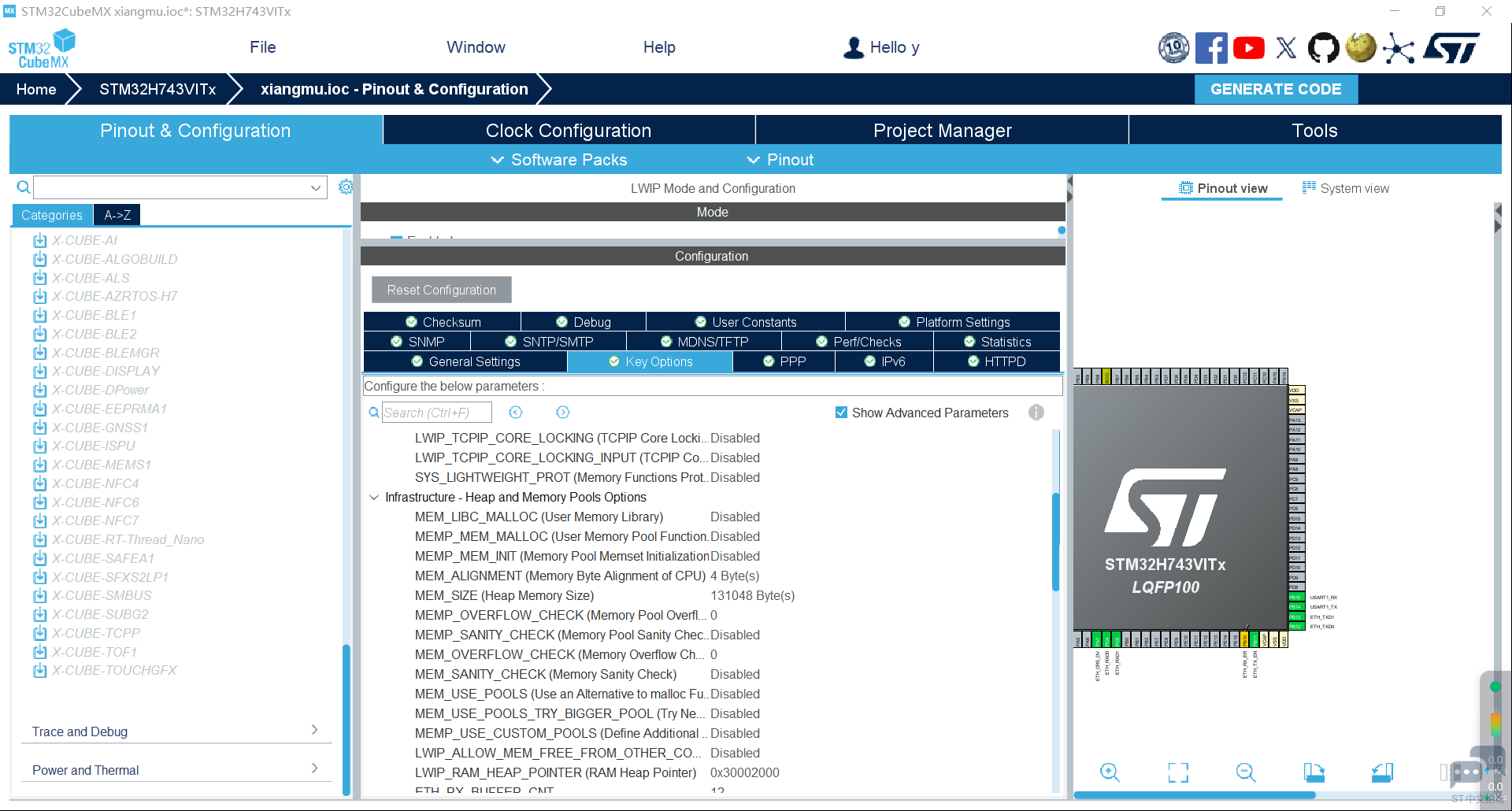1512x811 pixels.
Task: Switch to the Tools tab
Action: (x=1314, y=130)
